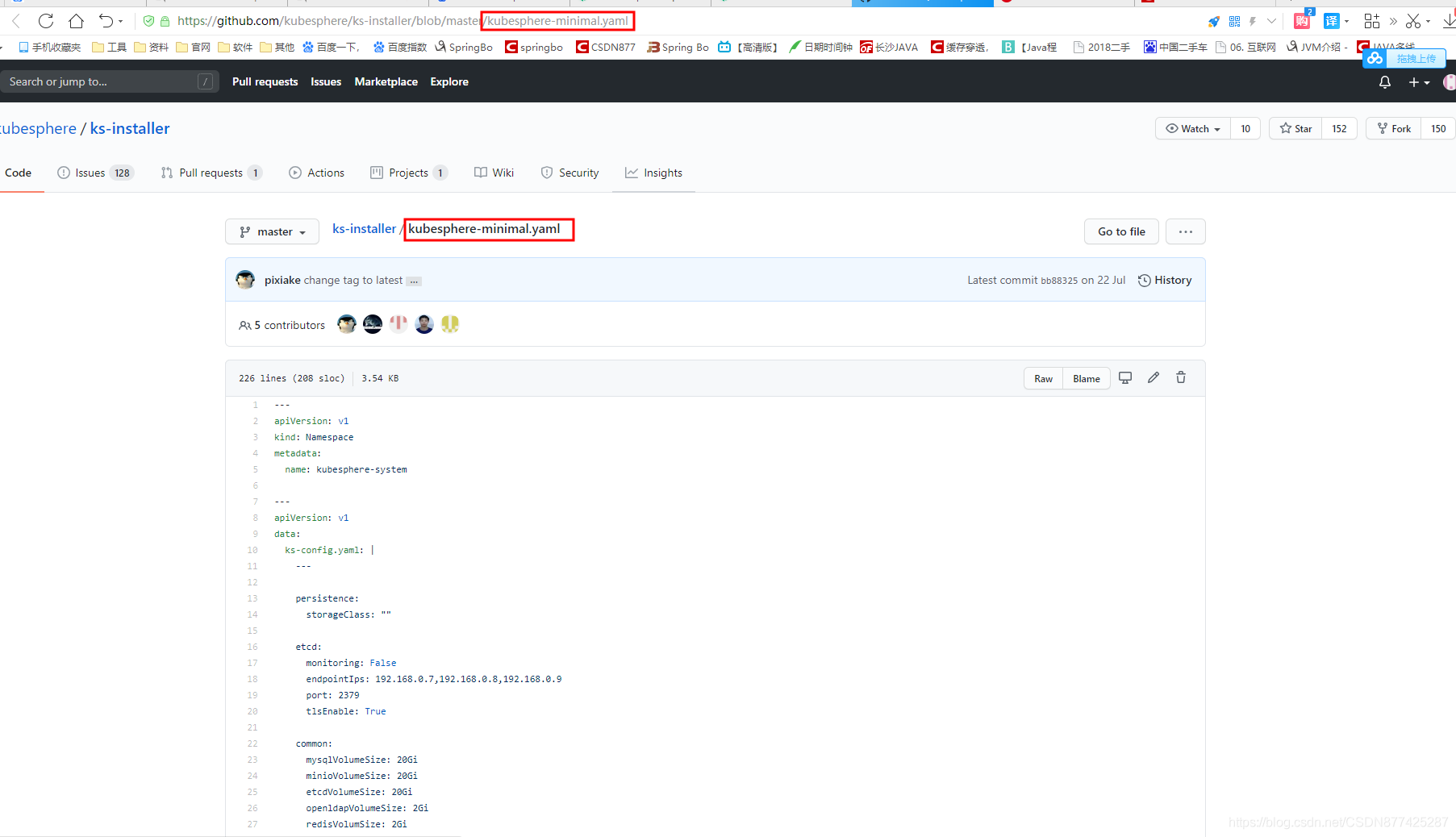1456x837 pixels.
Task: Expand the commit message ellipsis
Action: pos(414,281)
